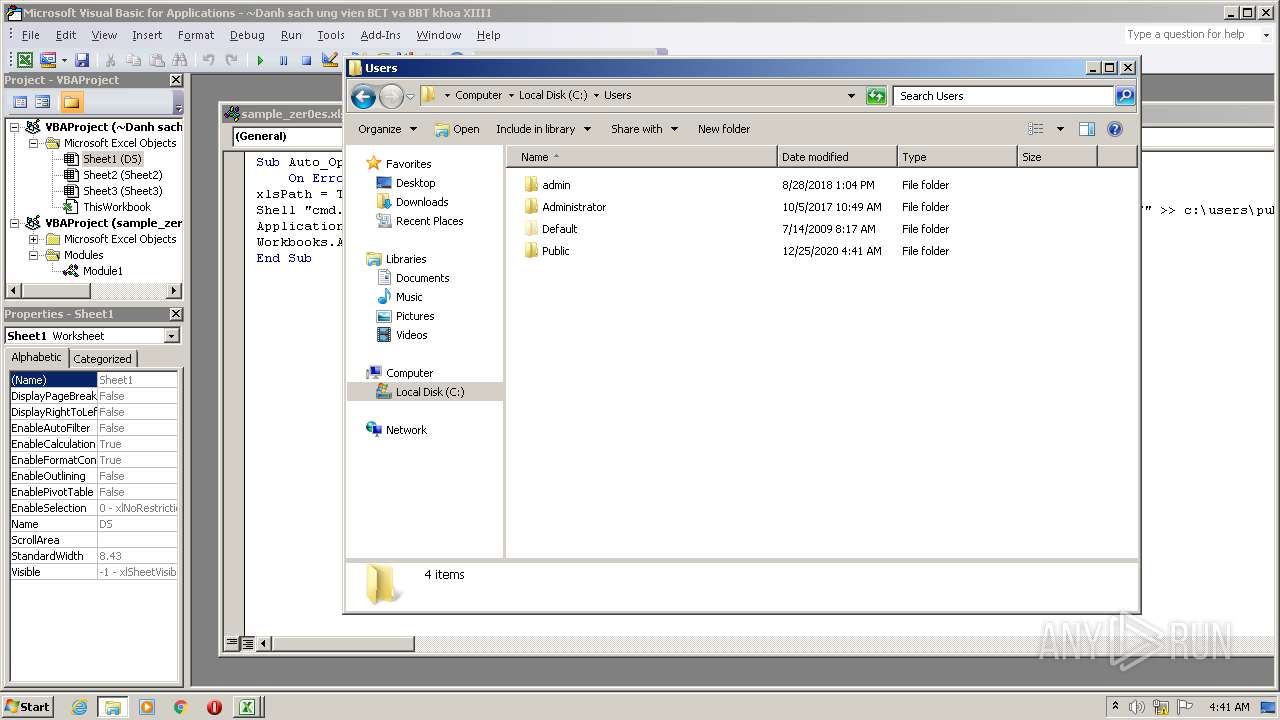Click the Find binoculars icon in VBA toolbar

tap(180, 60)
